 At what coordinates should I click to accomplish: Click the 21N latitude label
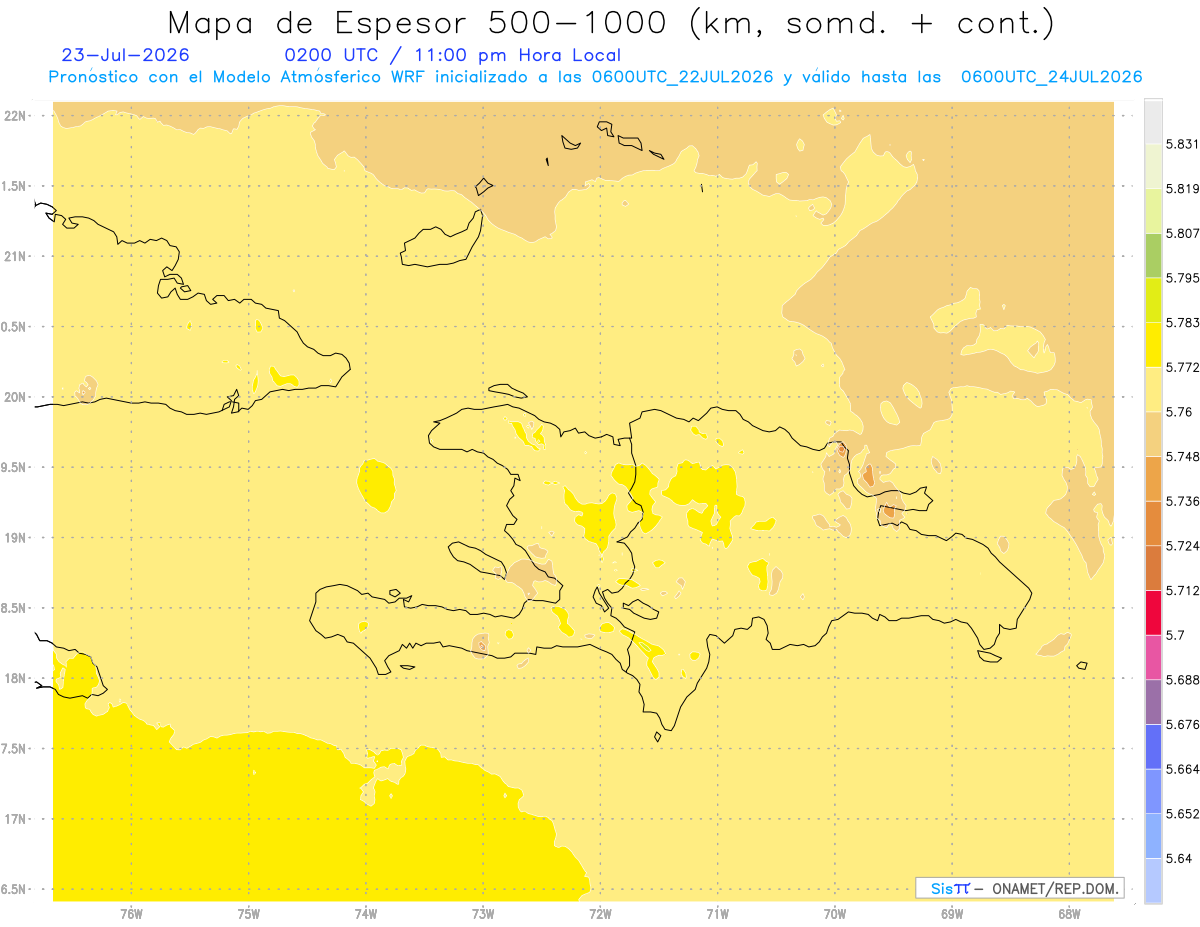[x=17, y=256]
